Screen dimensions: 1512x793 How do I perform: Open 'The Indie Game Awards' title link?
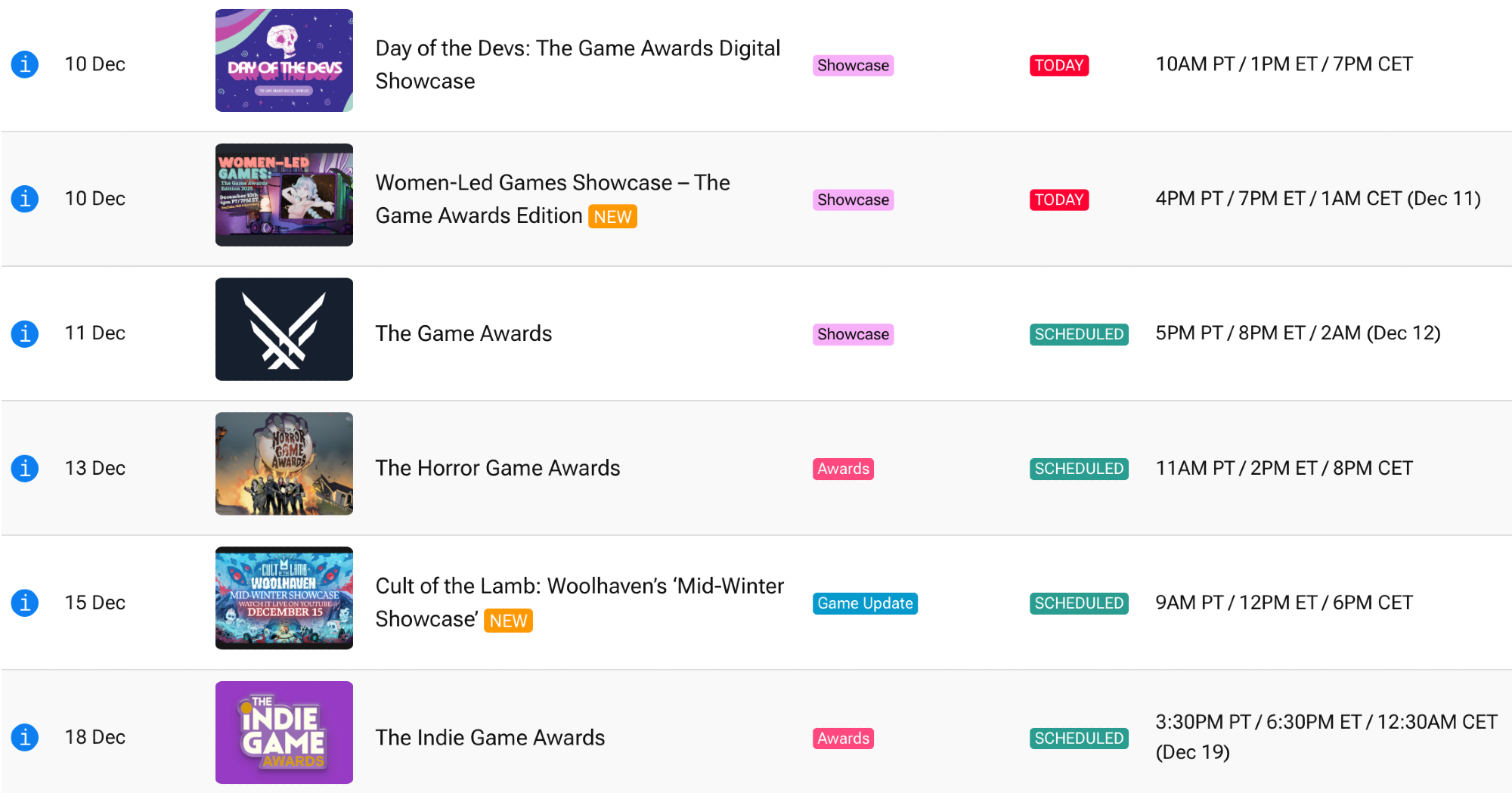[490, 737]
